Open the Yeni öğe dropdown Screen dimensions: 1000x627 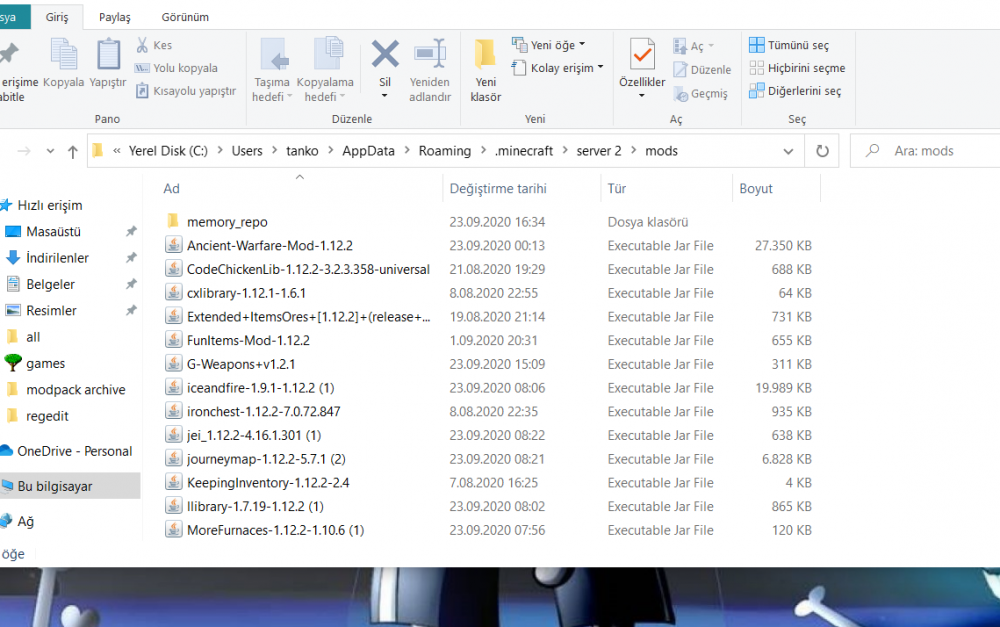[548, 45]
